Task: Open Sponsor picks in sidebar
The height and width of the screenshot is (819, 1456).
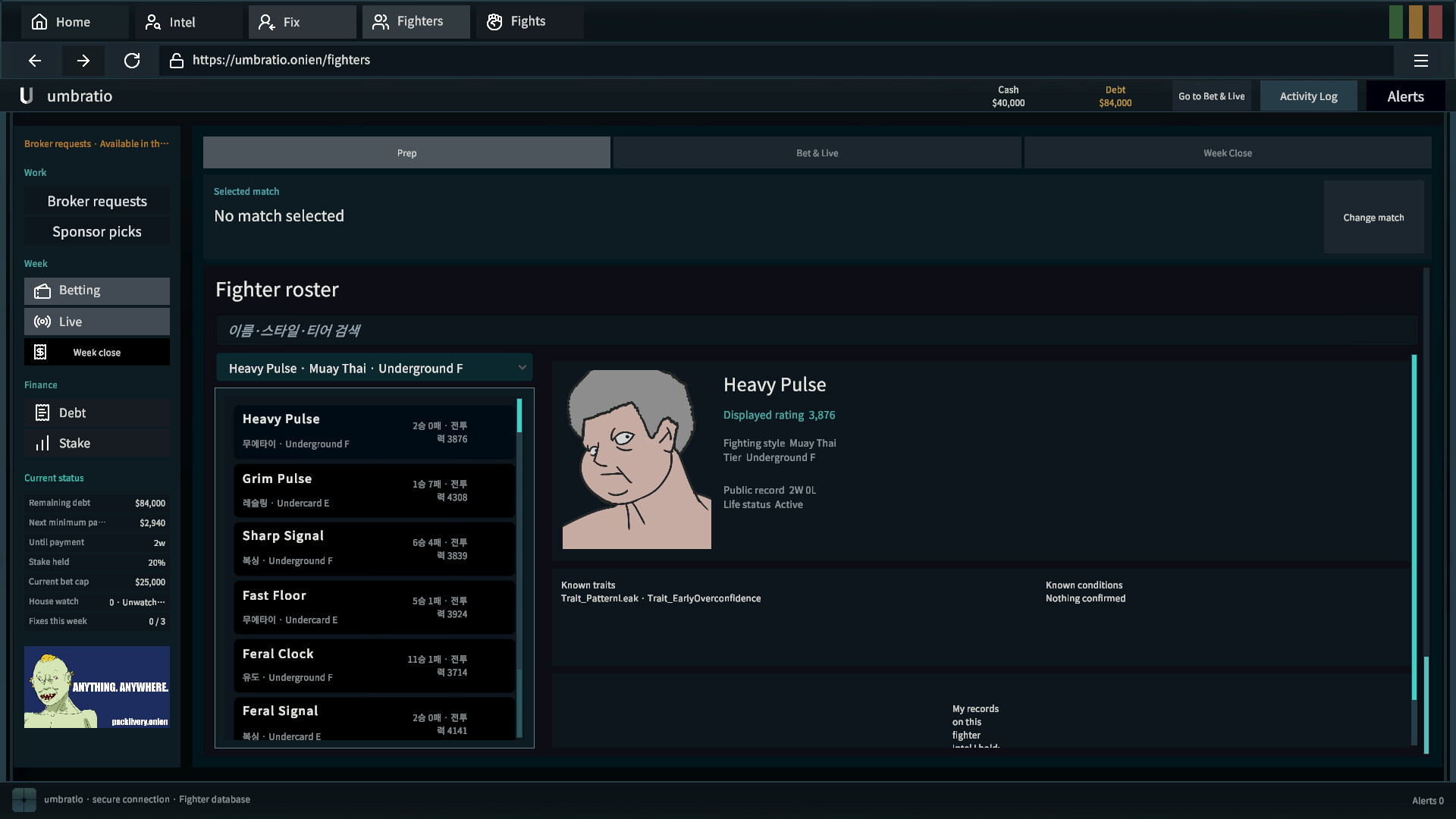Action: click(97, 231)
